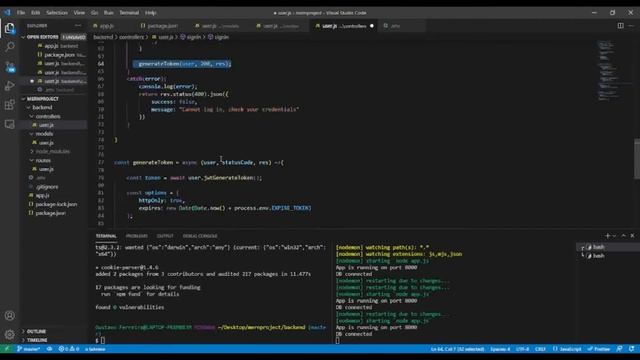This screenshot has height=360, width=640.
Task: Click the notifications bell in the status bar
Action: 631,349
